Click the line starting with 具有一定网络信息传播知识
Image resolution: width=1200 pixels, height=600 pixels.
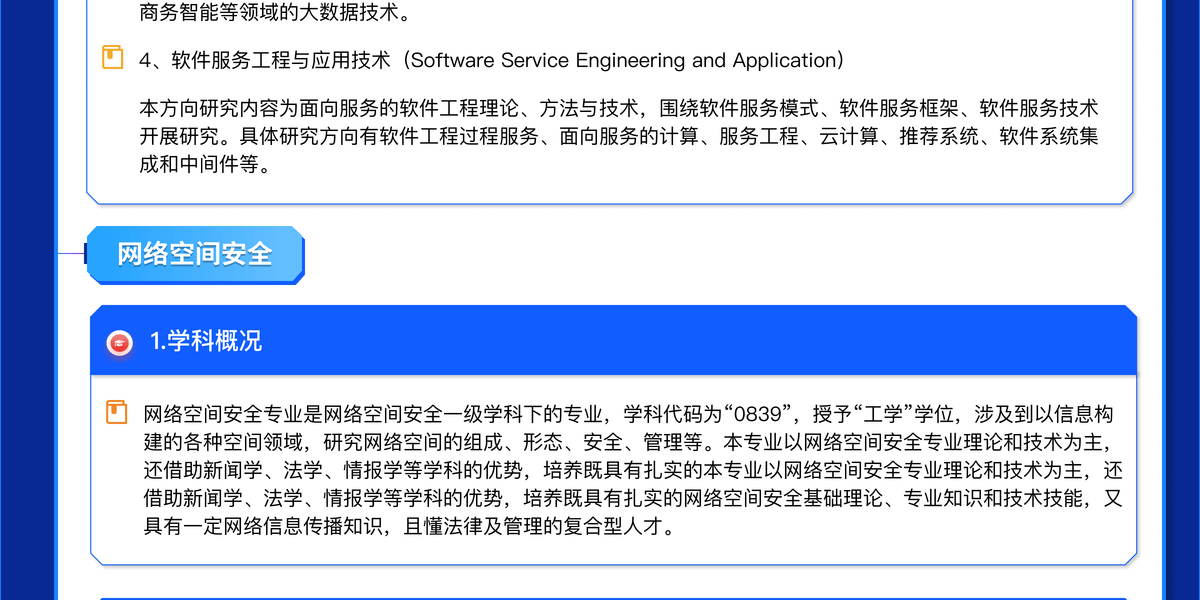pyautogui.click(x=410, y=526)
